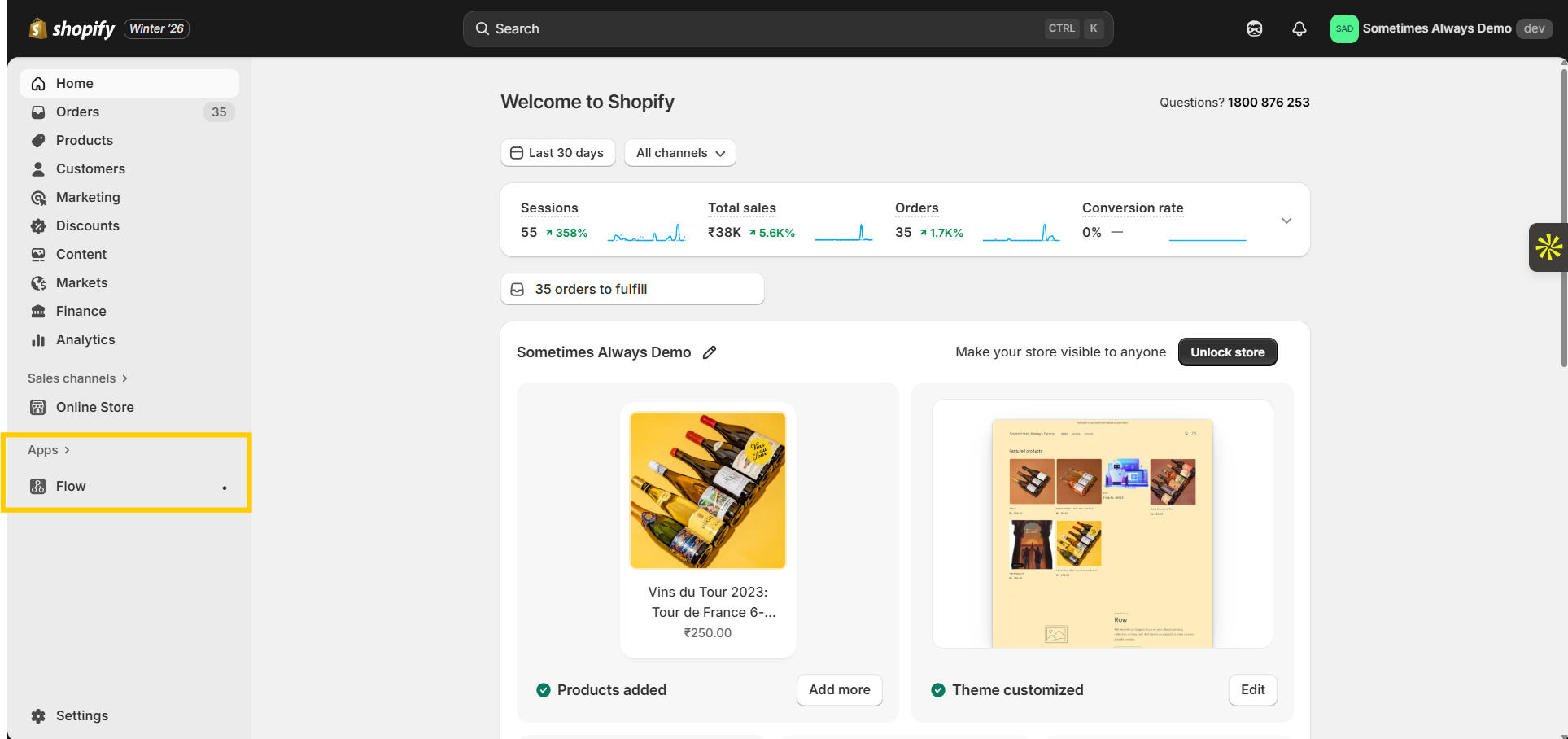Screen dimensions: 1568x739
Task: Click the SAD store avatar
Action: click(x=1343, y=28)
